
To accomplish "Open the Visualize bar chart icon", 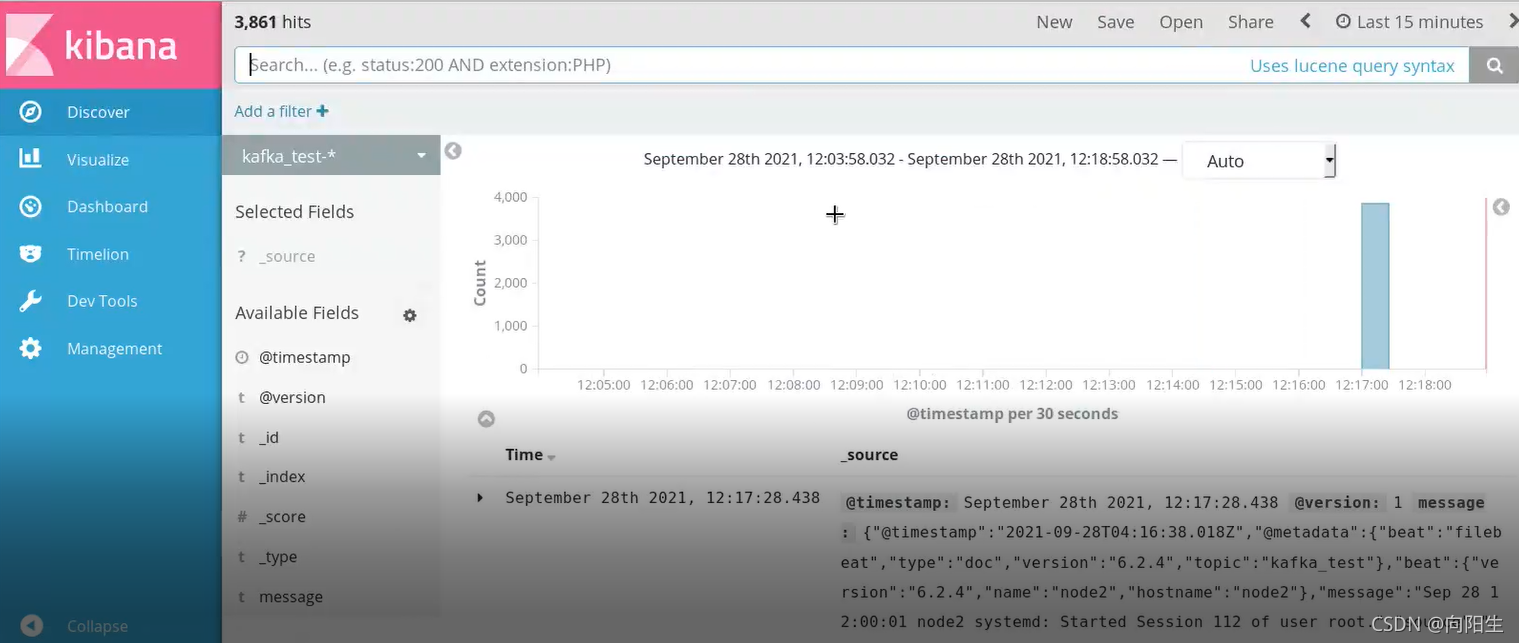I will point(31,159).
